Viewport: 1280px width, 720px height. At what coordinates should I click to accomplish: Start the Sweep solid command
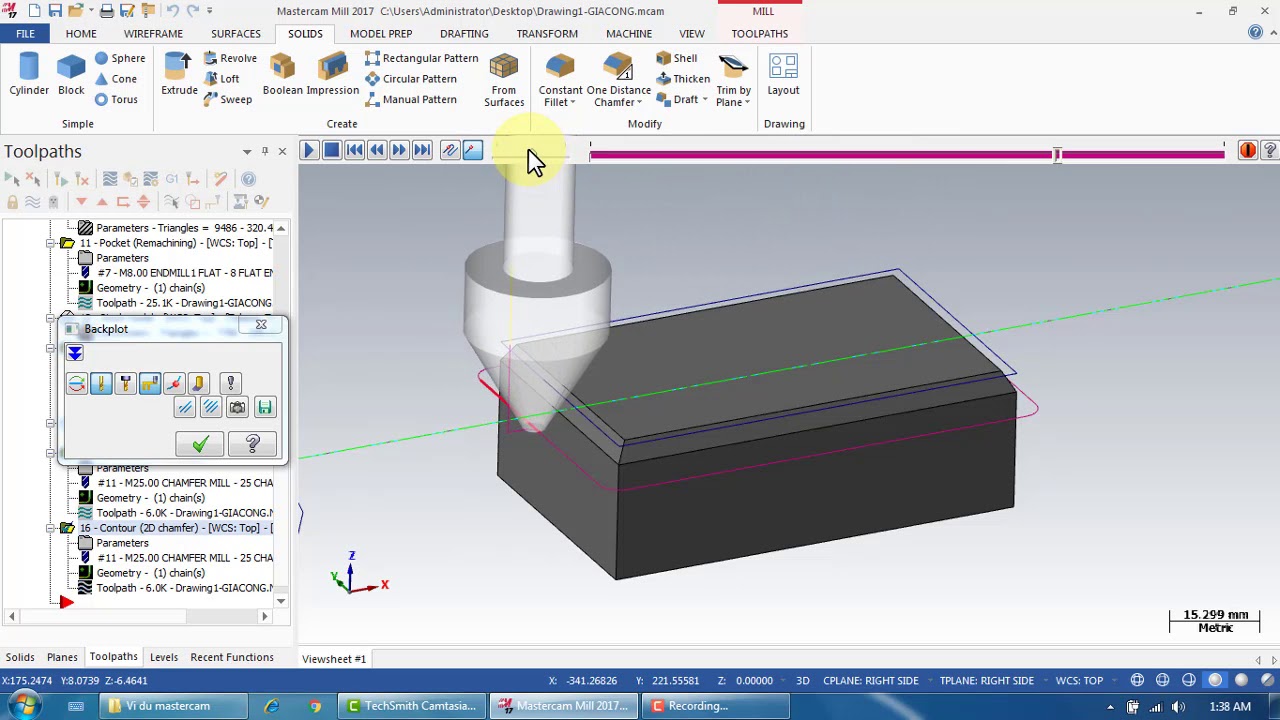click(x=227, y=99)
